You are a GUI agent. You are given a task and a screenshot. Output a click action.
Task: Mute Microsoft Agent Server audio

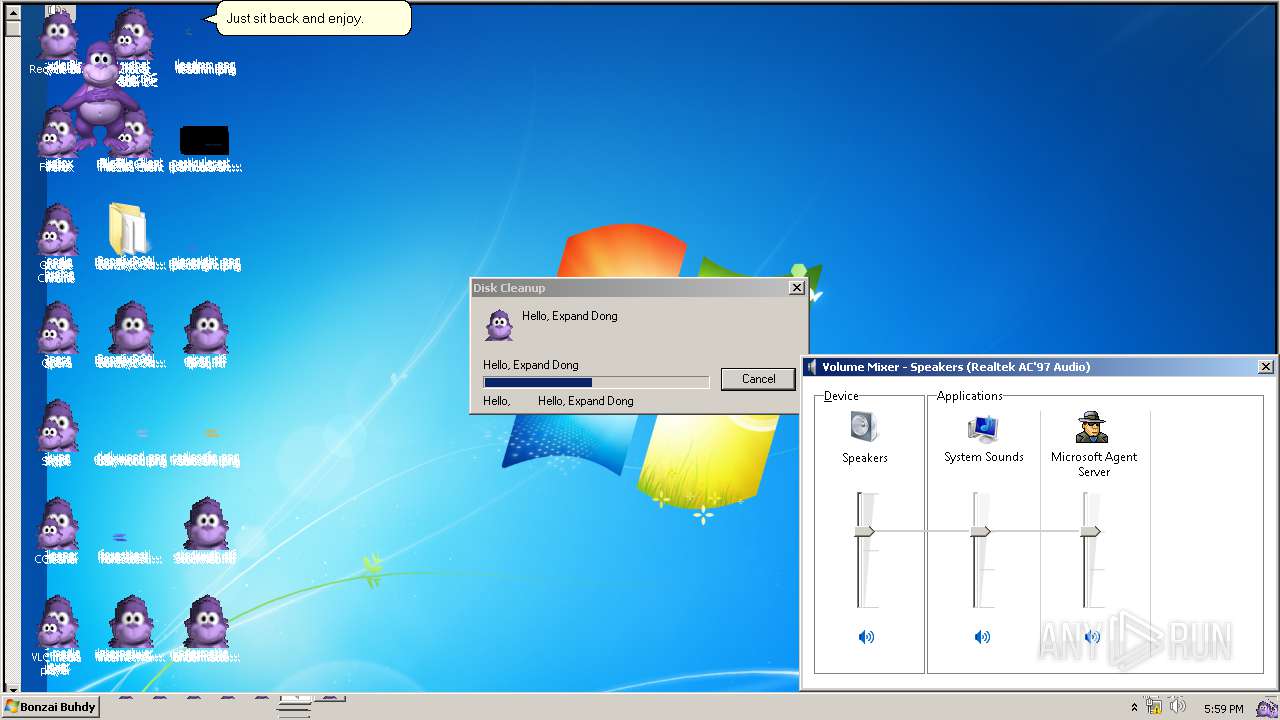click(x=1092, y=637)
